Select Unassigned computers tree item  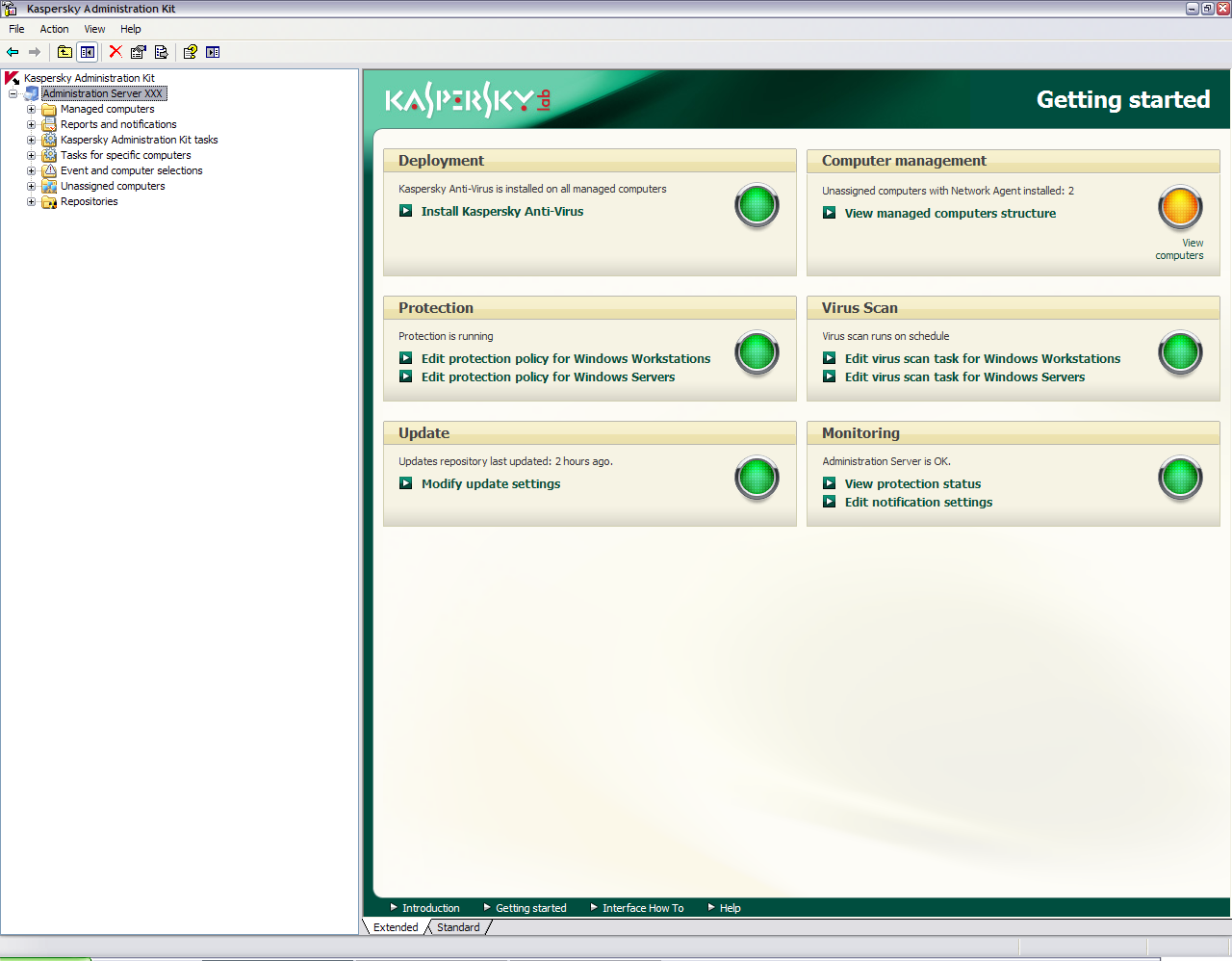pos(113,186)
